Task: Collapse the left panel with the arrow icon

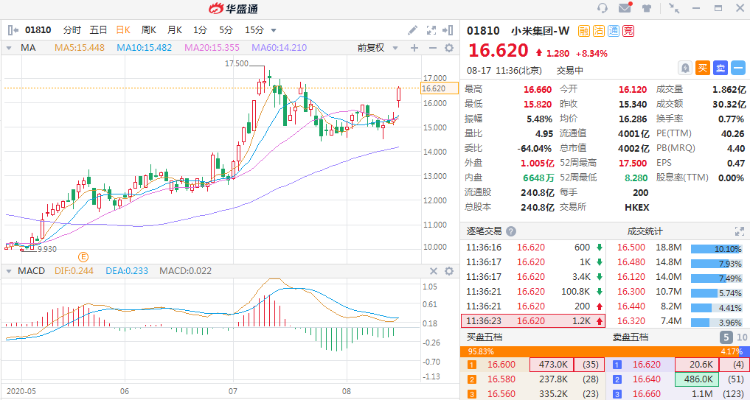Action: (12, 30)
